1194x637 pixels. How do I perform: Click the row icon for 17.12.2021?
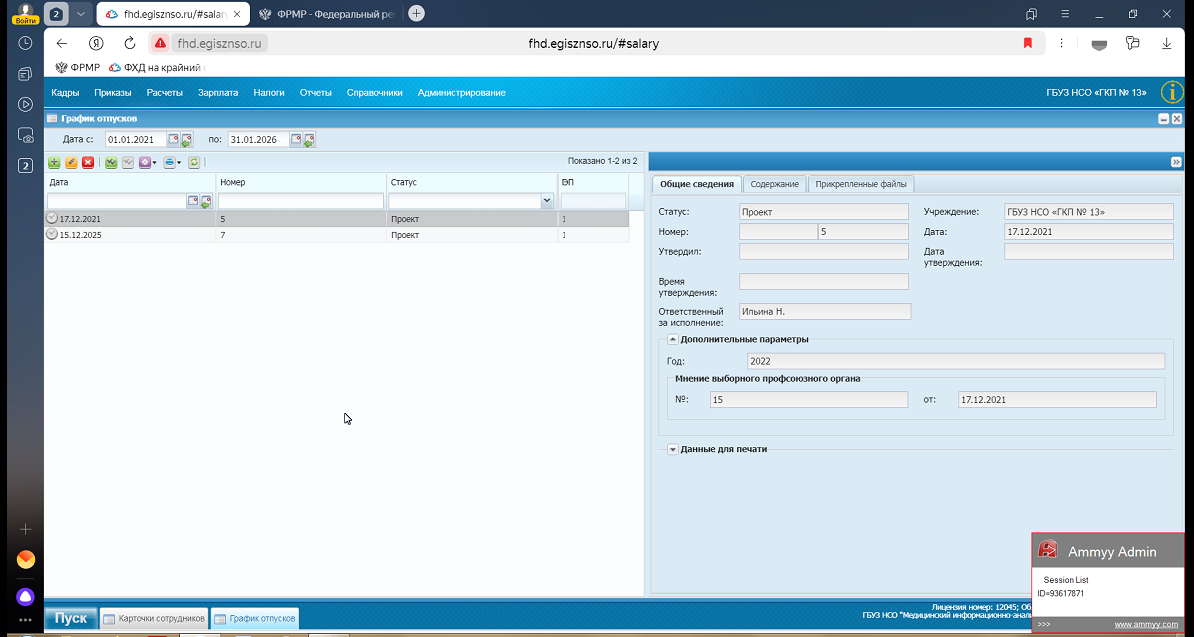click(x=52, y=218)
